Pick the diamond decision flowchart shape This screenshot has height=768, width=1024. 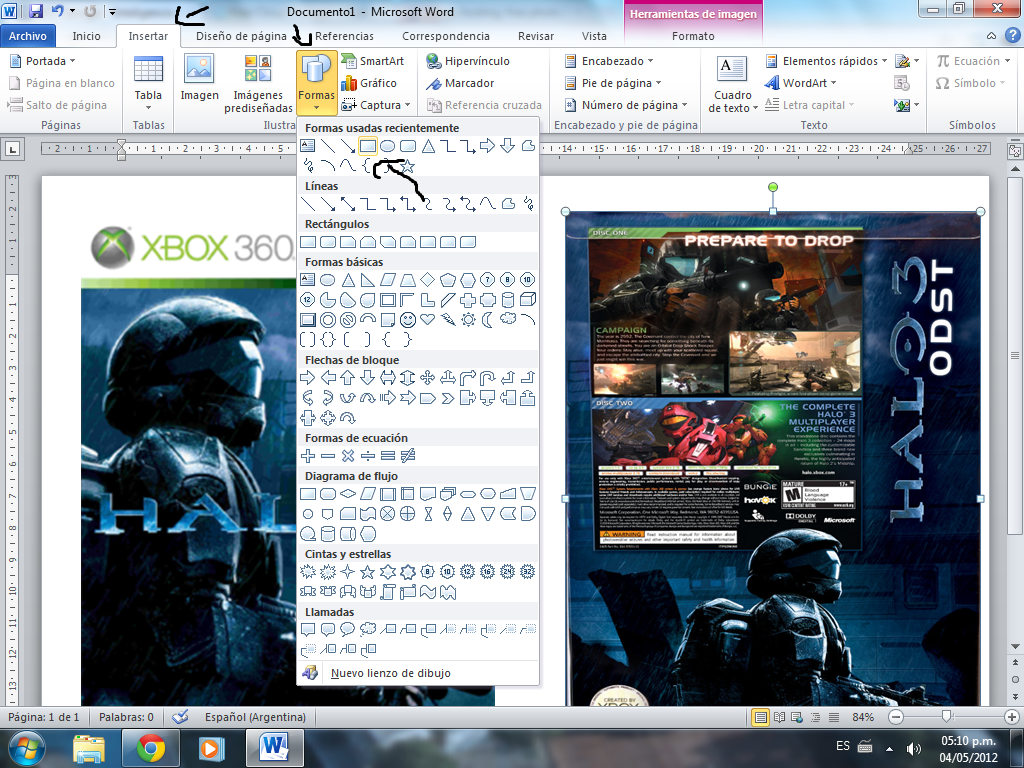[x=348, y=494]
